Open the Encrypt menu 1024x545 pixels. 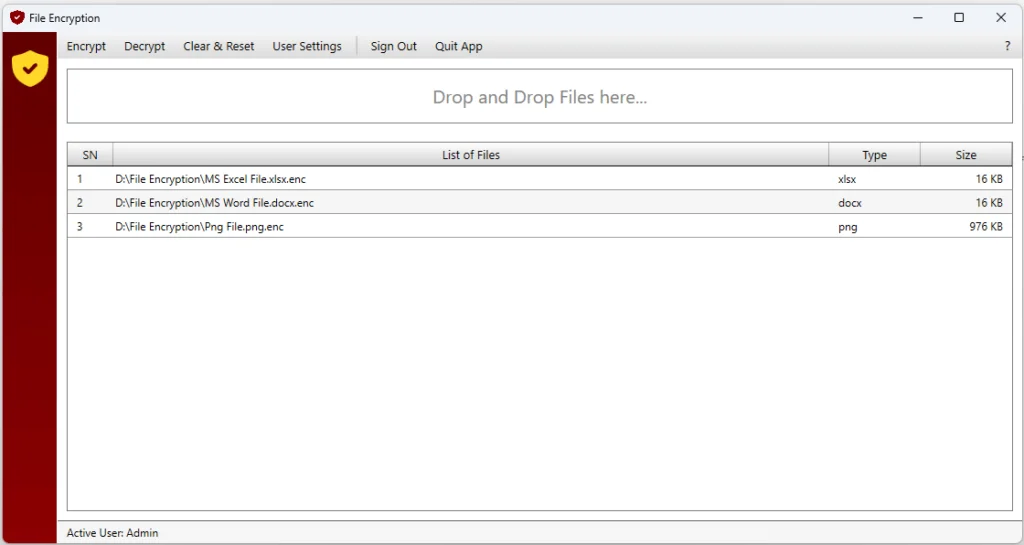pos(86,46)
